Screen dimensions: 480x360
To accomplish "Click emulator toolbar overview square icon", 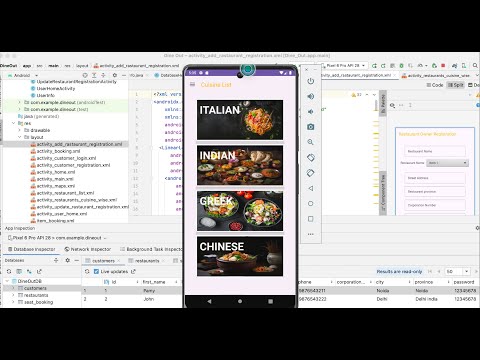I will [311, 219].
